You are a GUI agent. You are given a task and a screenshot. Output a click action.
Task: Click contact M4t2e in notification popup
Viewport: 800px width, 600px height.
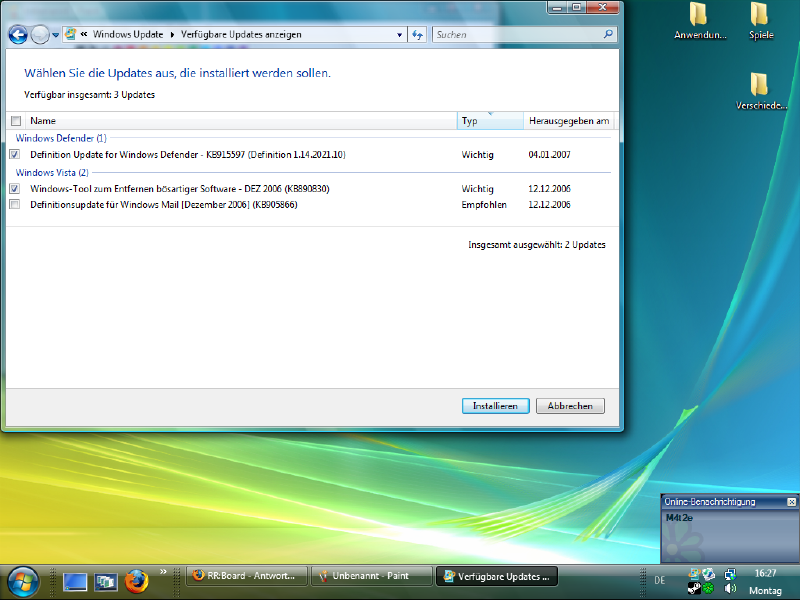(679, 518)
